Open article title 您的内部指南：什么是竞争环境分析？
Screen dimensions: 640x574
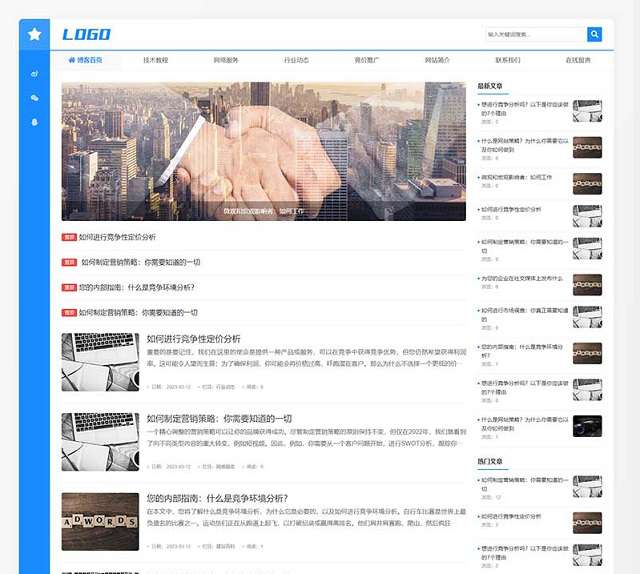tap(217, 498)
